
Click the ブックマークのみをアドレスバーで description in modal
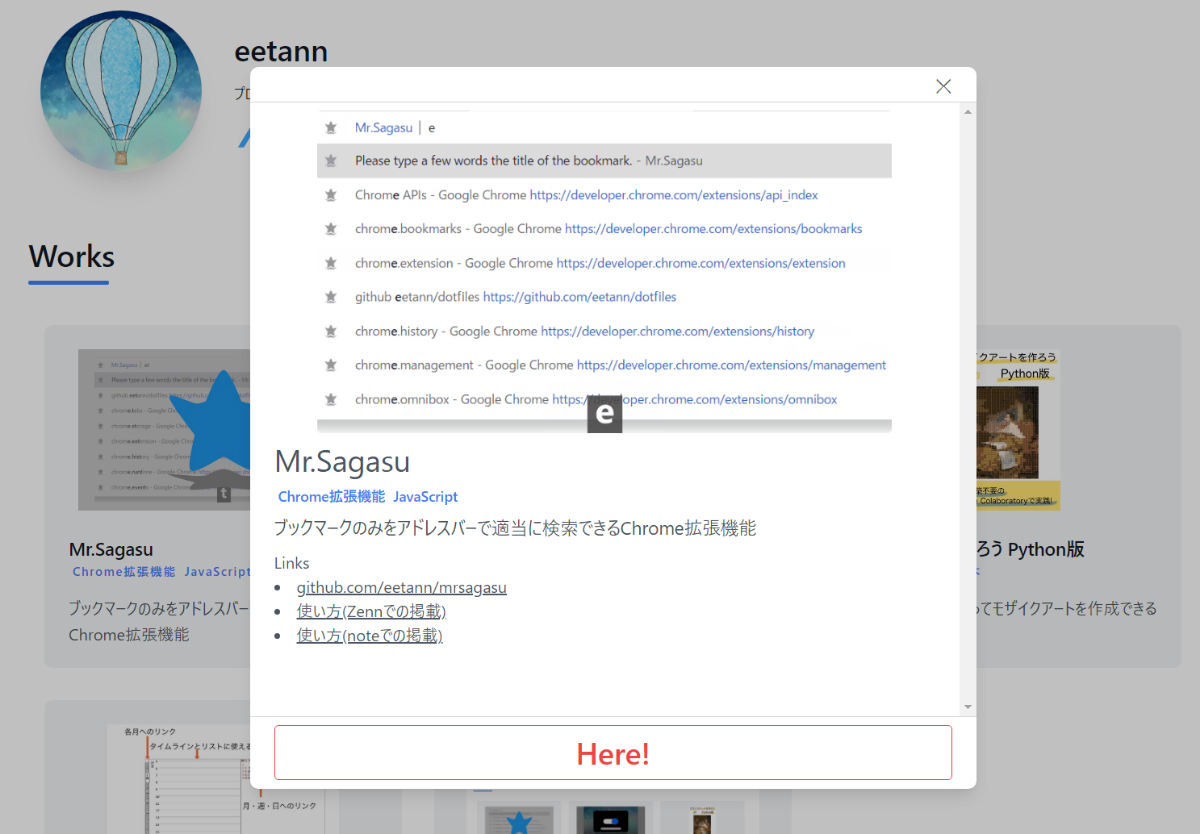click(515, 528)
